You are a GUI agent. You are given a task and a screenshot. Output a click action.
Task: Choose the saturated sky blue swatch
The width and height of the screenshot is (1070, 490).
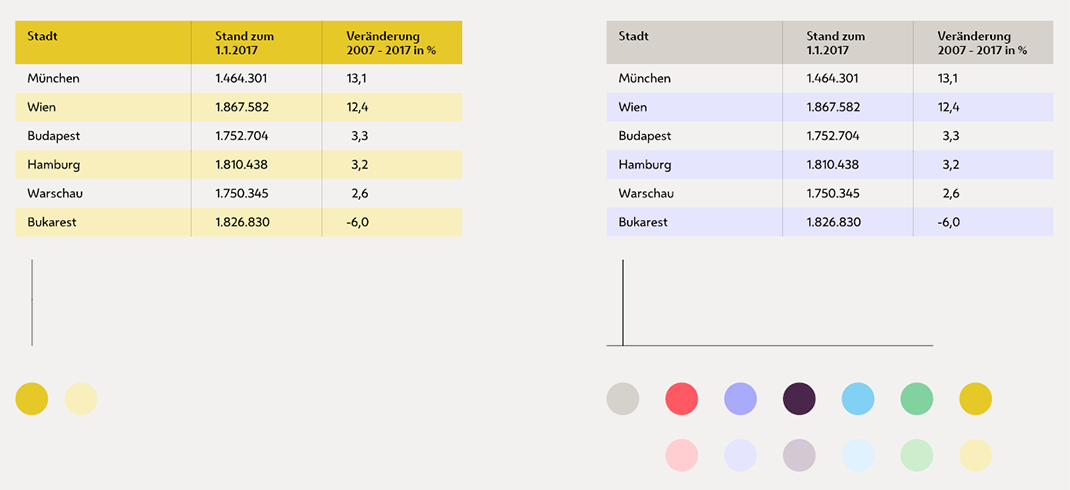coord(858,399)
